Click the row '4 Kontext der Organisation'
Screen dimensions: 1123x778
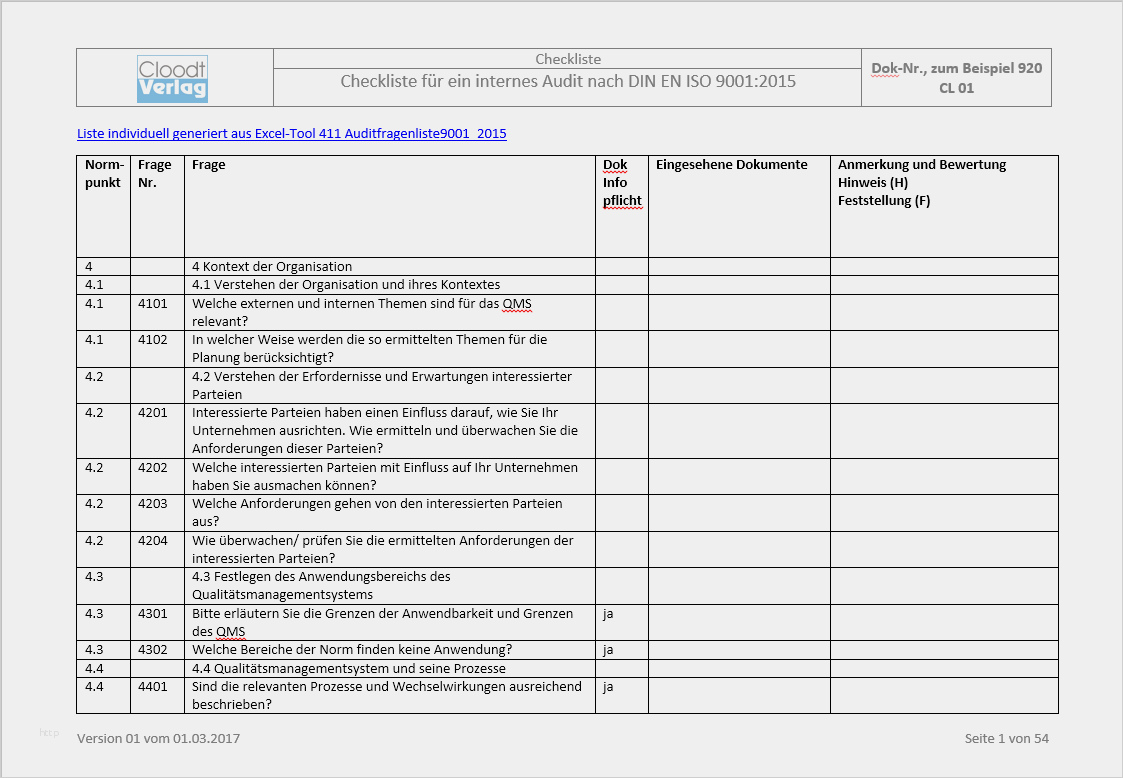pyautogui.click(x=567, y=266)
